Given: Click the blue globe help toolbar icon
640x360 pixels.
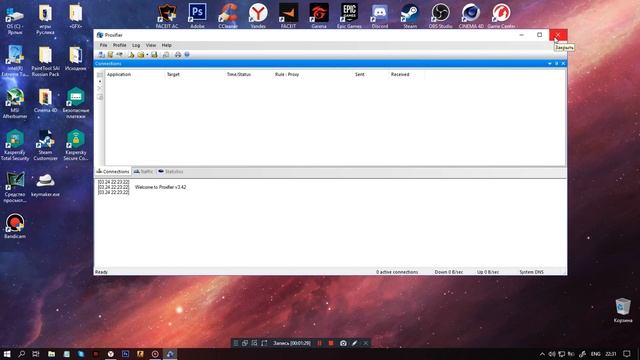Looking at the screenshot, I should point(187,54).
